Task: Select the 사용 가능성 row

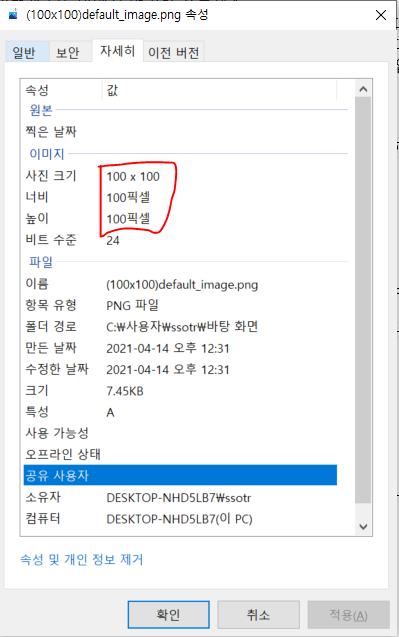Action: click(180, 433)
